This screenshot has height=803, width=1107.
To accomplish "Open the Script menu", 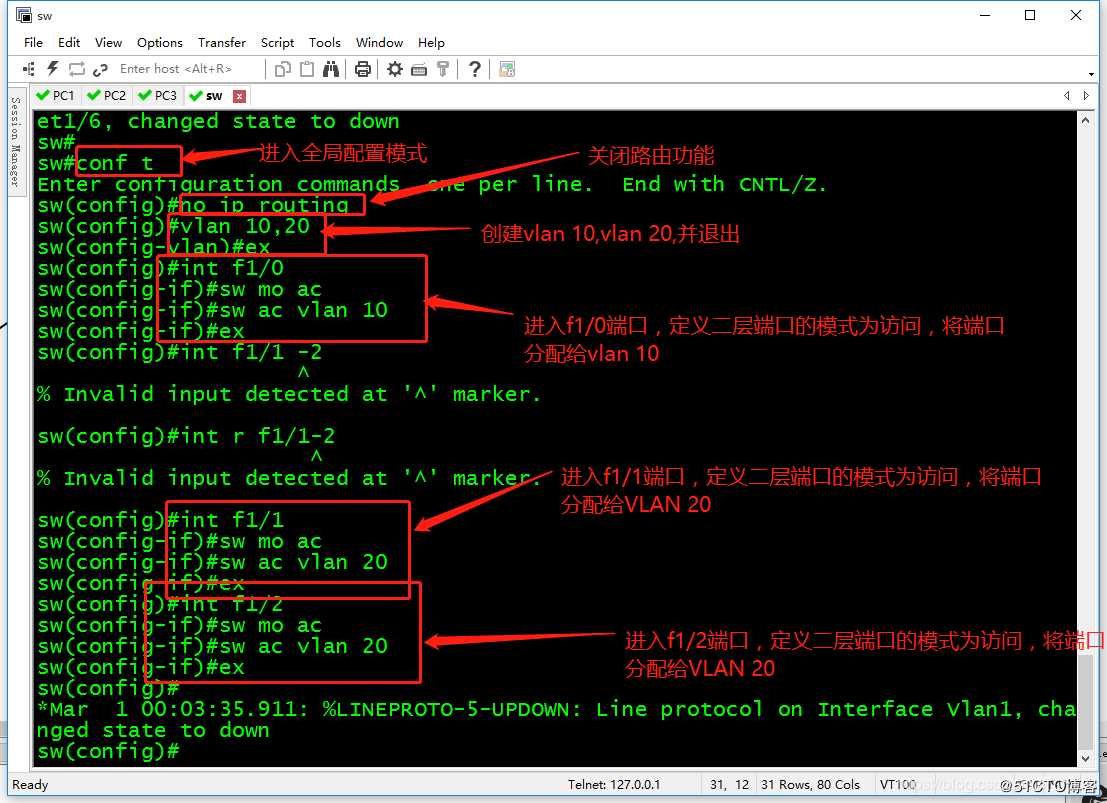I will [277, 42].
